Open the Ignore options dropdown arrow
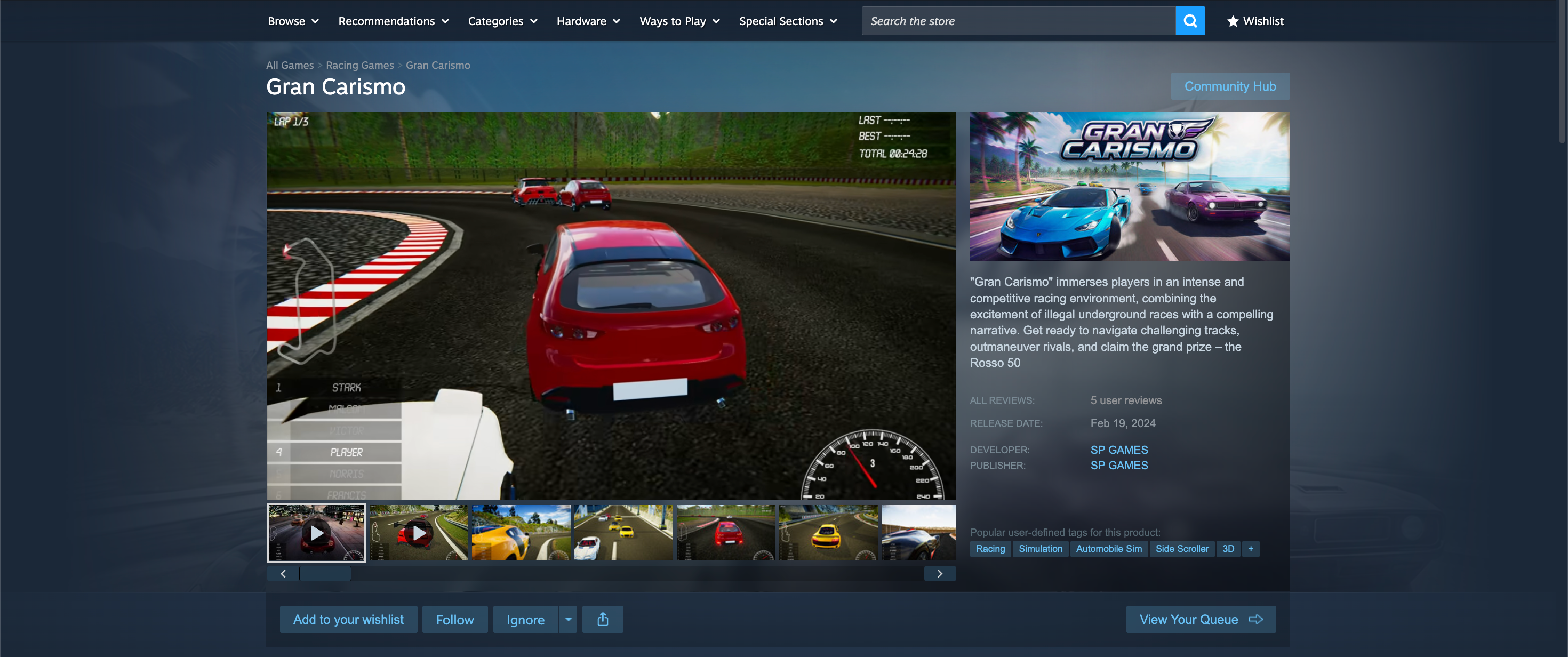The image size is (1568, 657). pos(568,619)
